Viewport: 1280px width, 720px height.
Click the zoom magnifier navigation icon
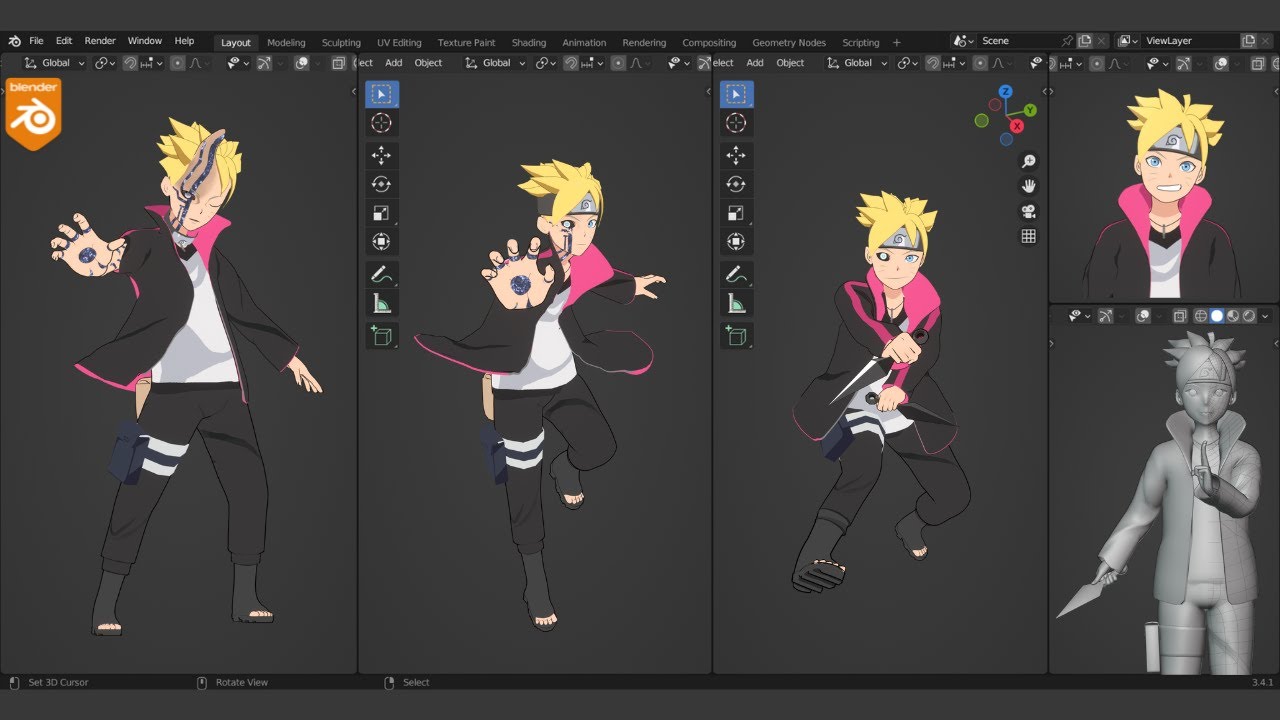(x=1028, y=161)
